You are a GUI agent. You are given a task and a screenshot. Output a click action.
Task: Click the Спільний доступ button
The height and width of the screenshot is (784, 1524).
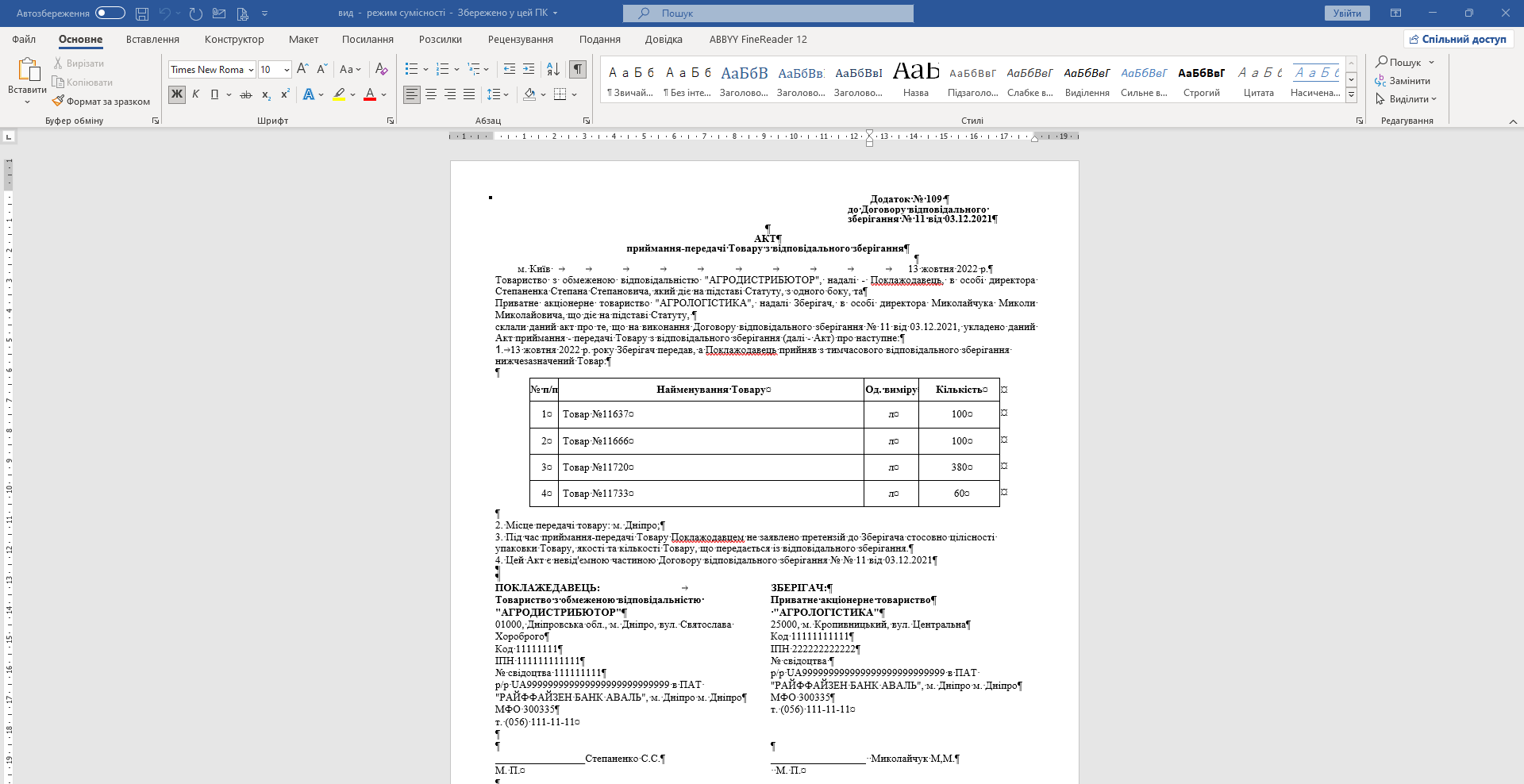(1458, 39)
